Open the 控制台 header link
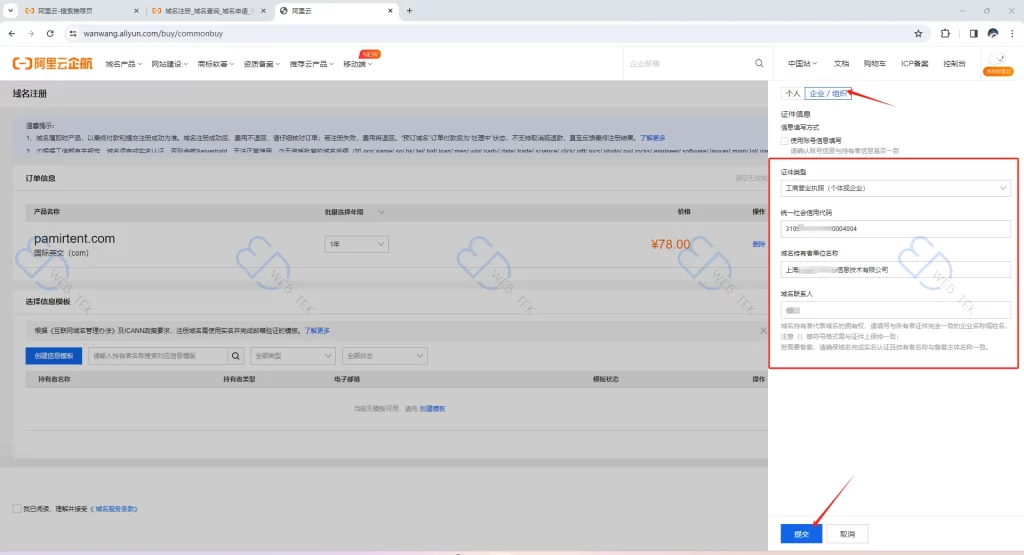The width and height of the screenshot is (1024, 555). (954, 63)
